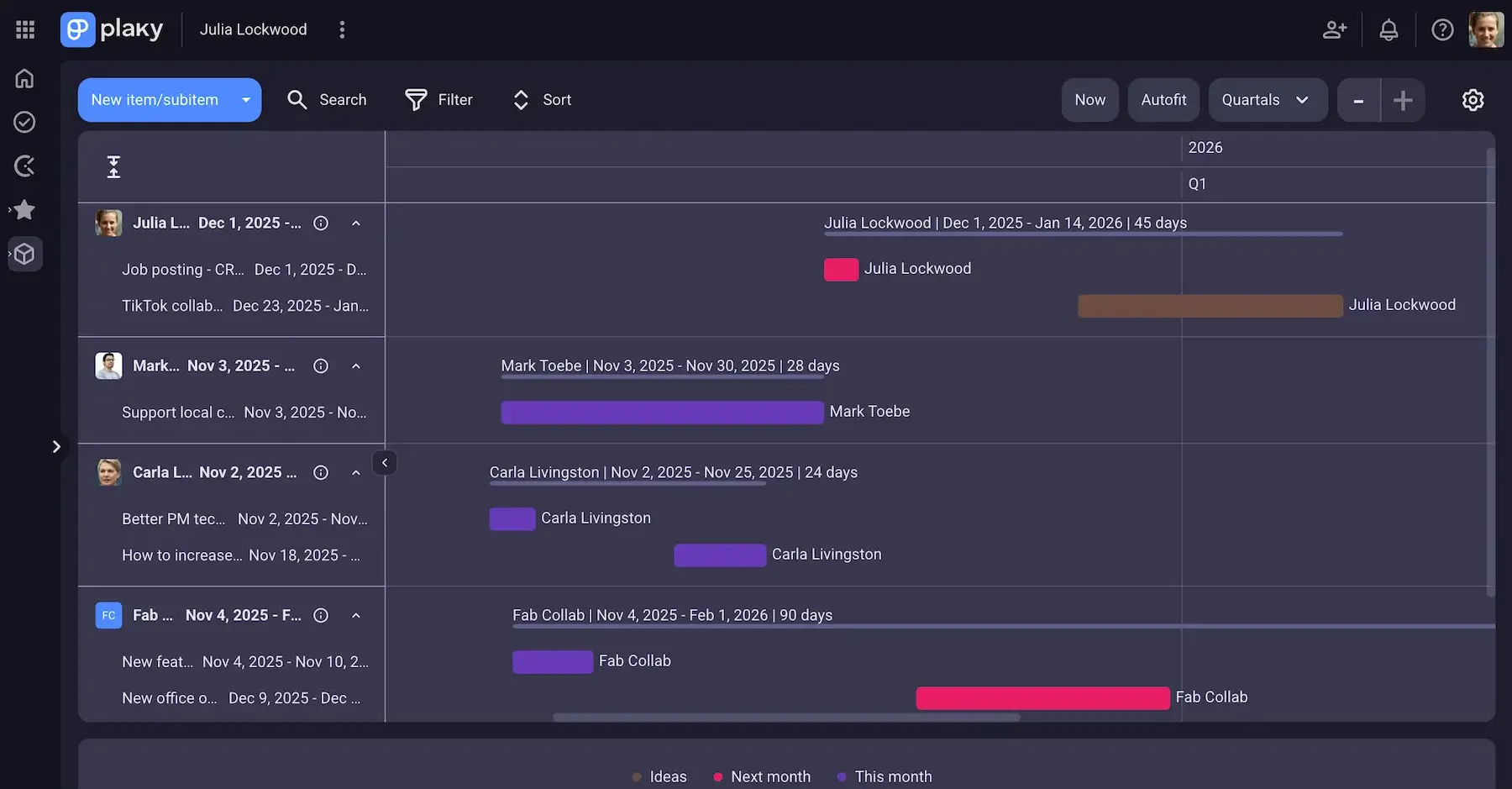This screenshot has width=1512, height=789.
Task: Click Julia Lockwood's avatar in the list
Action: coord(108,223)
